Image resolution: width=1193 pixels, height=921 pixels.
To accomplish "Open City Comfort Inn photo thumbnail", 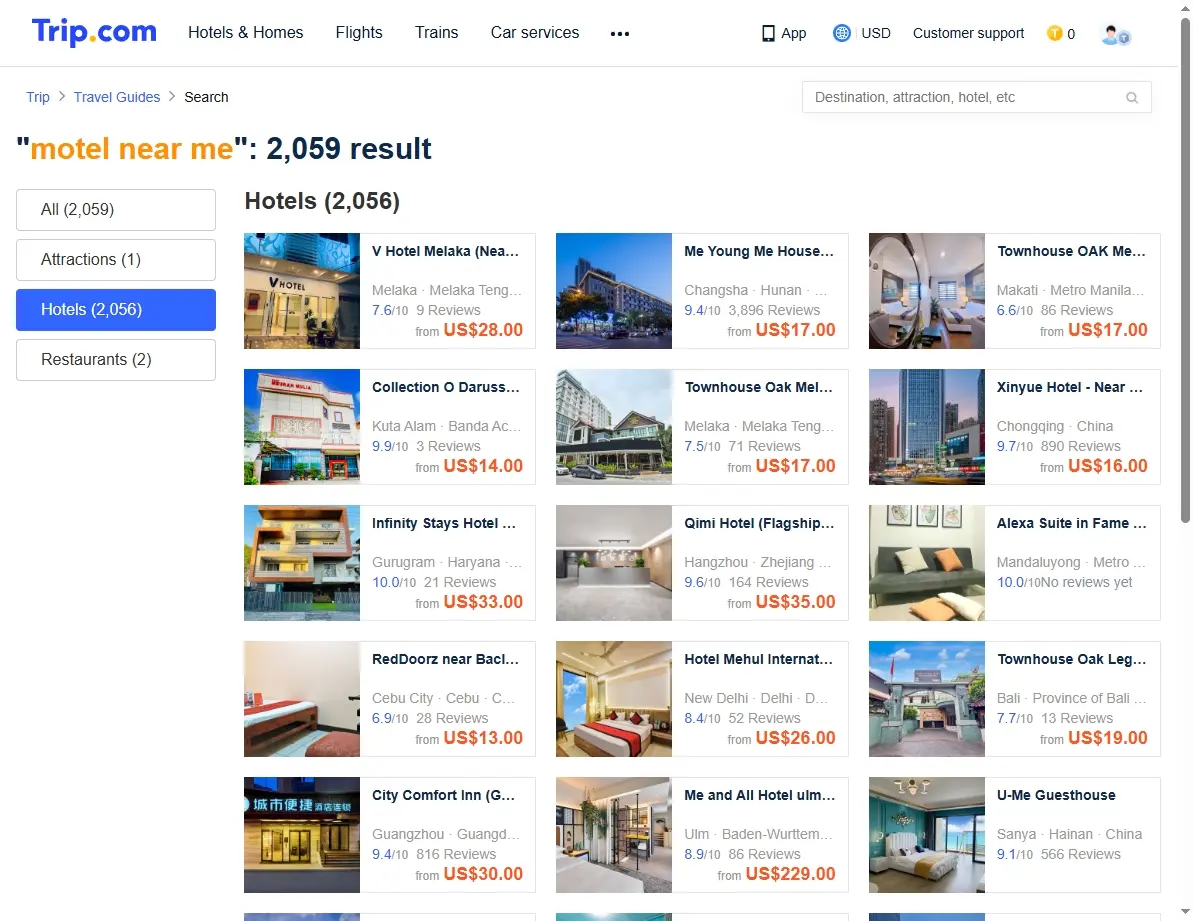I will point(302,835).
